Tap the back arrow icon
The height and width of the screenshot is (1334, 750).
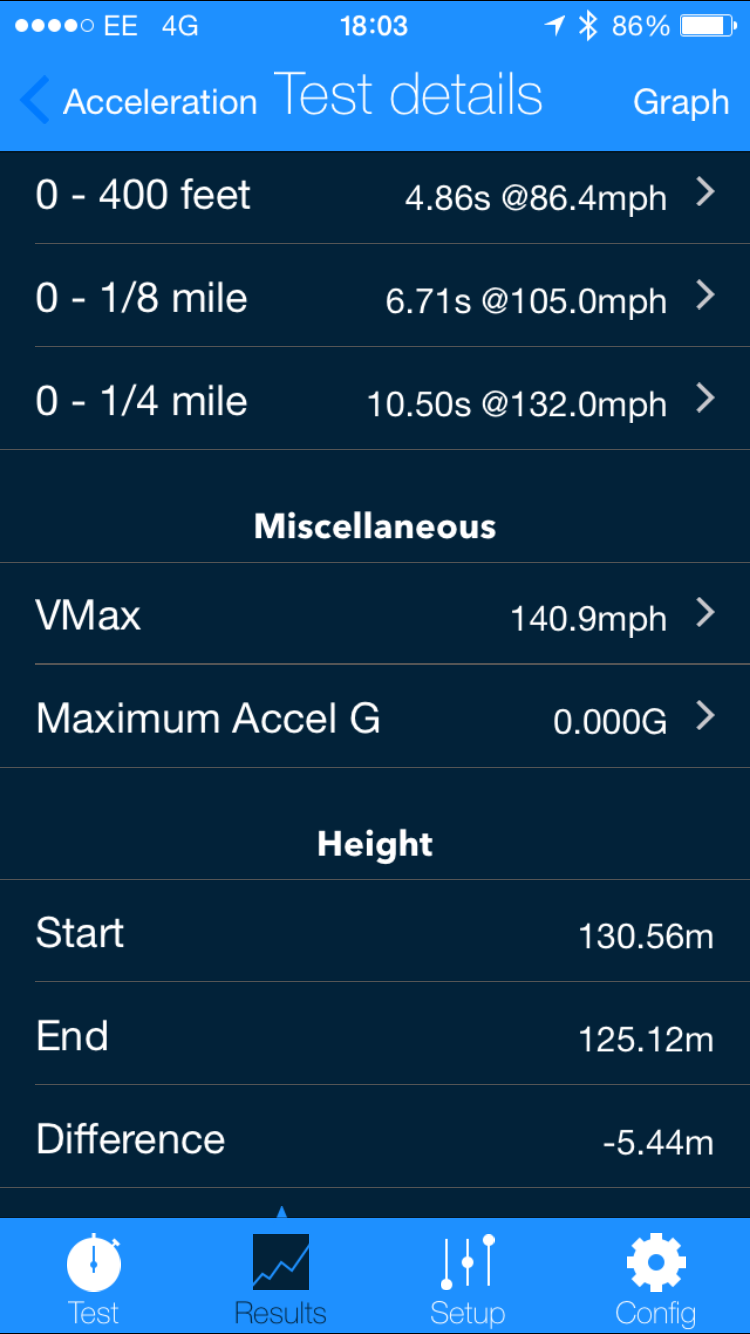tap(34, 101)
